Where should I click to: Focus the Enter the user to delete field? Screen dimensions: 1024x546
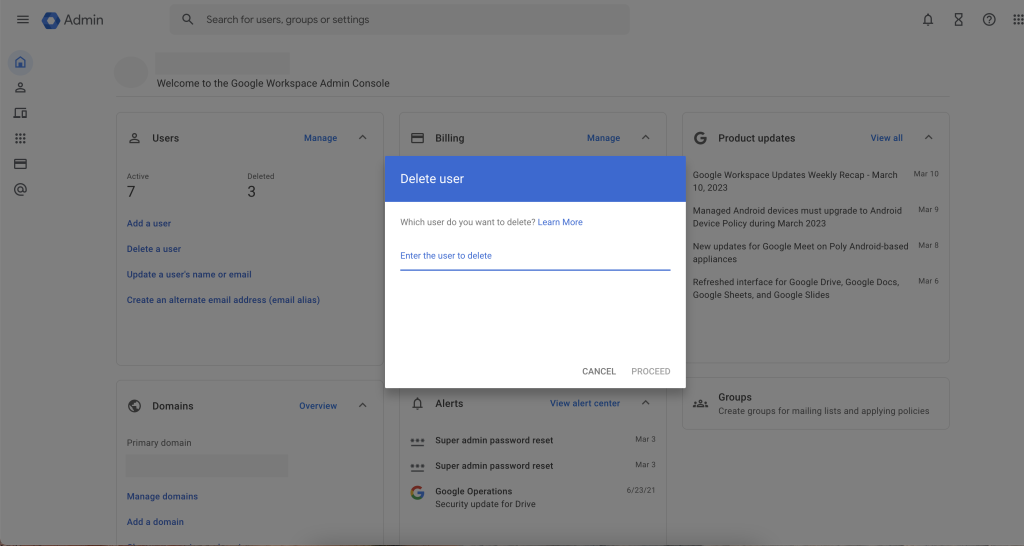point(535,256)
